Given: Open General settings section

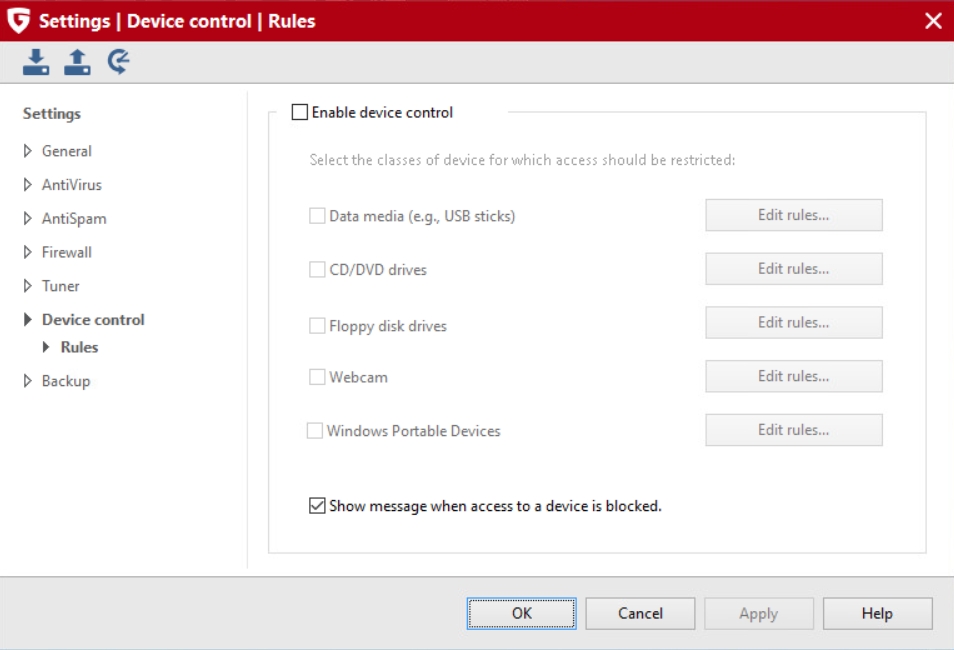Looking at the screenshot, I should point(66,151).
